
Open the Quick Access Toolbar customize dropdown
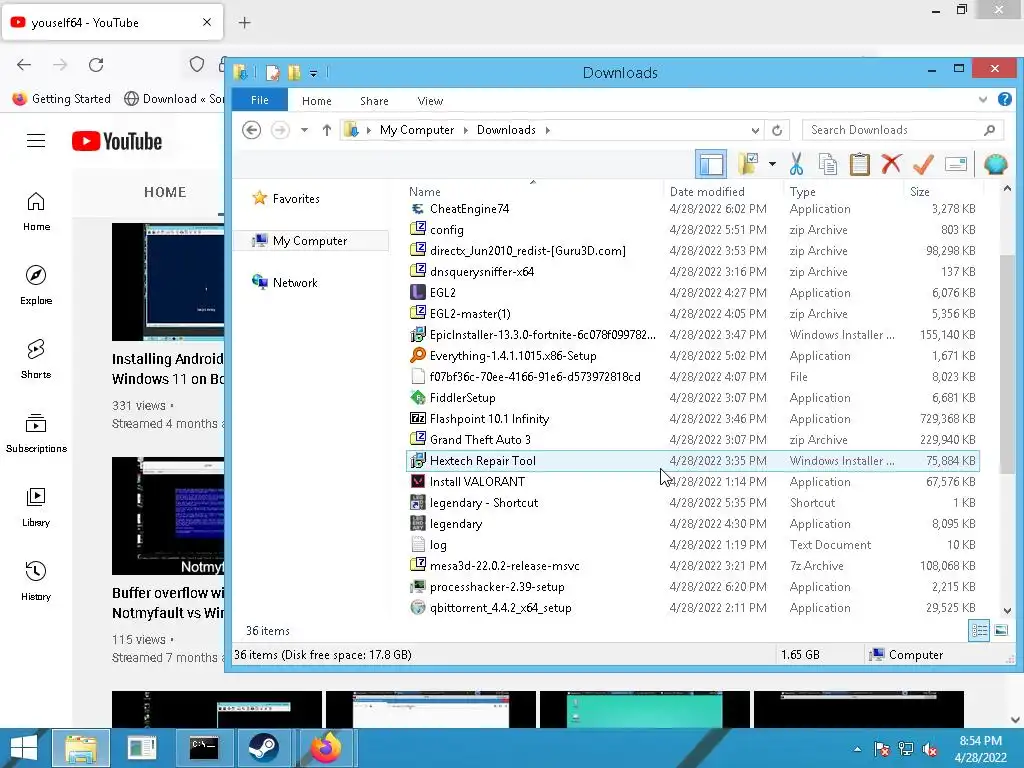point(313,73)
